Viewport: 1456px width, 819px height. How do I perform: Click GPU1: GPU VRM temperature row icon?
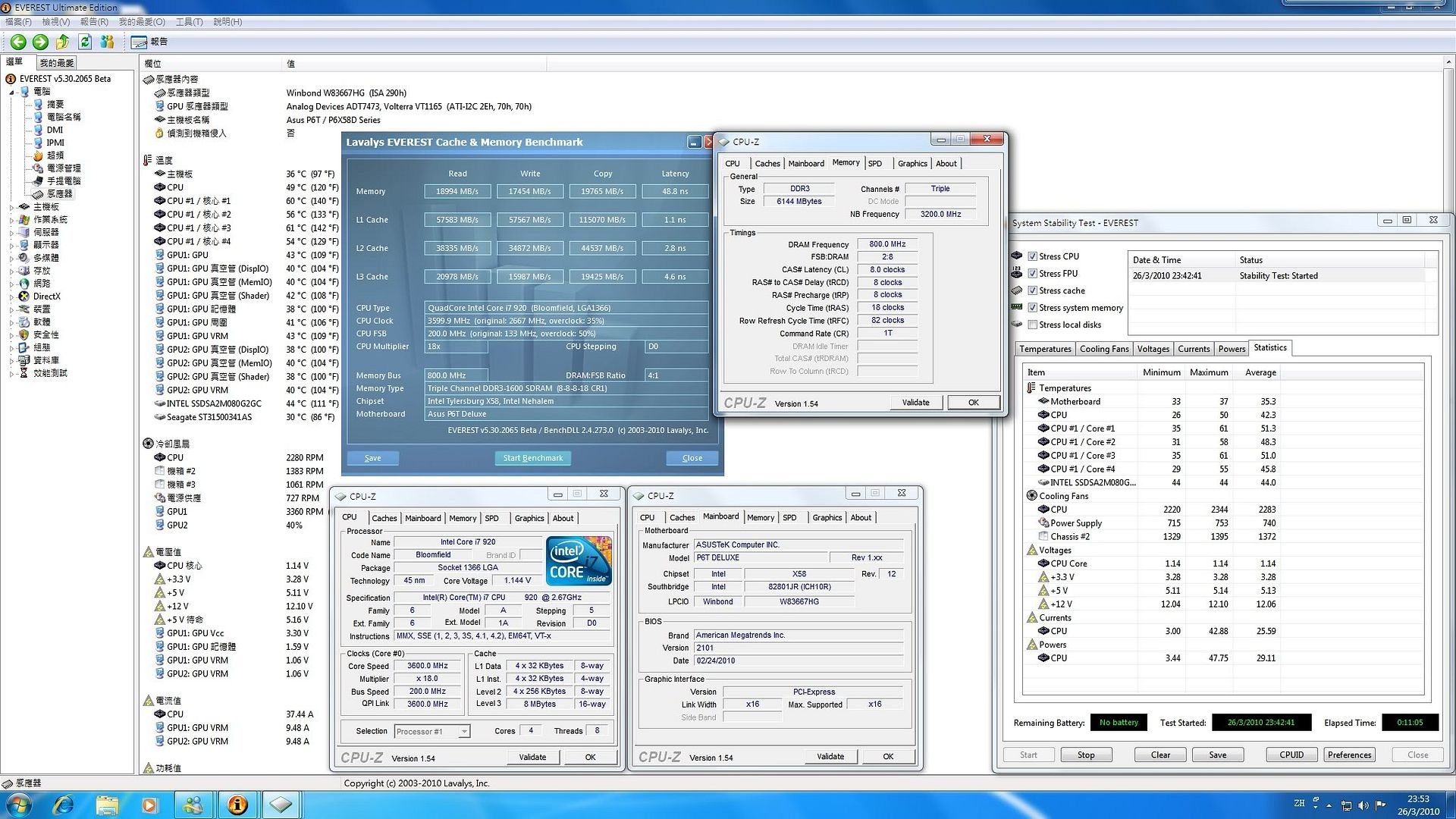tap(159, 336)
